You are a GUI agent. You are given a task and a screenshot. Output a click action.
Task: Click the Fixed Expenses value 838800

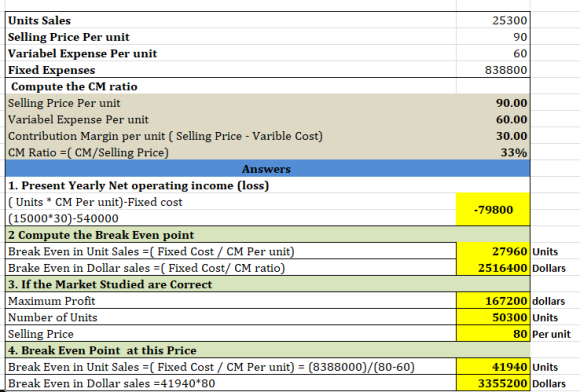pyautogui.click(x=493, y=70)
